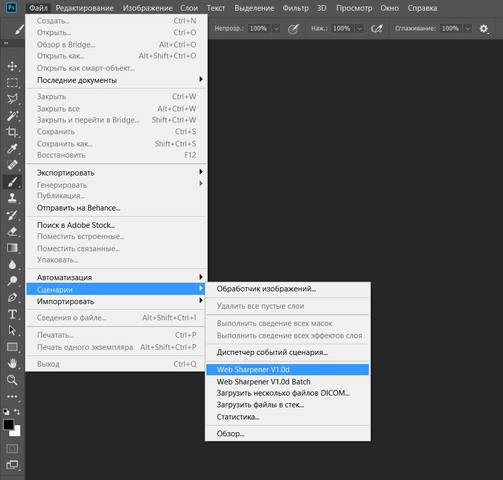The image size is (503, 480).
Task: Select the Magic Wand tool
Action: pos(12,116)
